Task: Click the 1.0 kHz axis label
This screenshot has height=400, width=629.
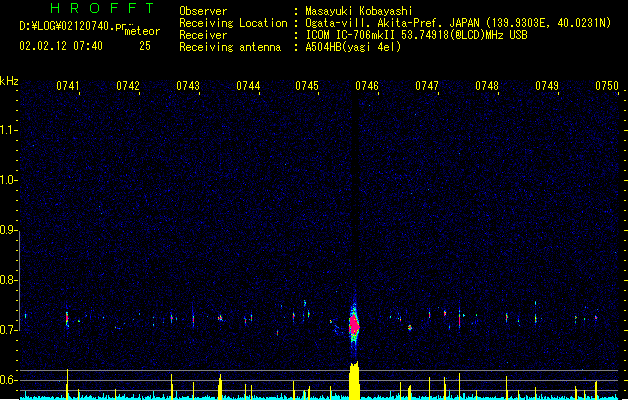Action: click(8, 180)
